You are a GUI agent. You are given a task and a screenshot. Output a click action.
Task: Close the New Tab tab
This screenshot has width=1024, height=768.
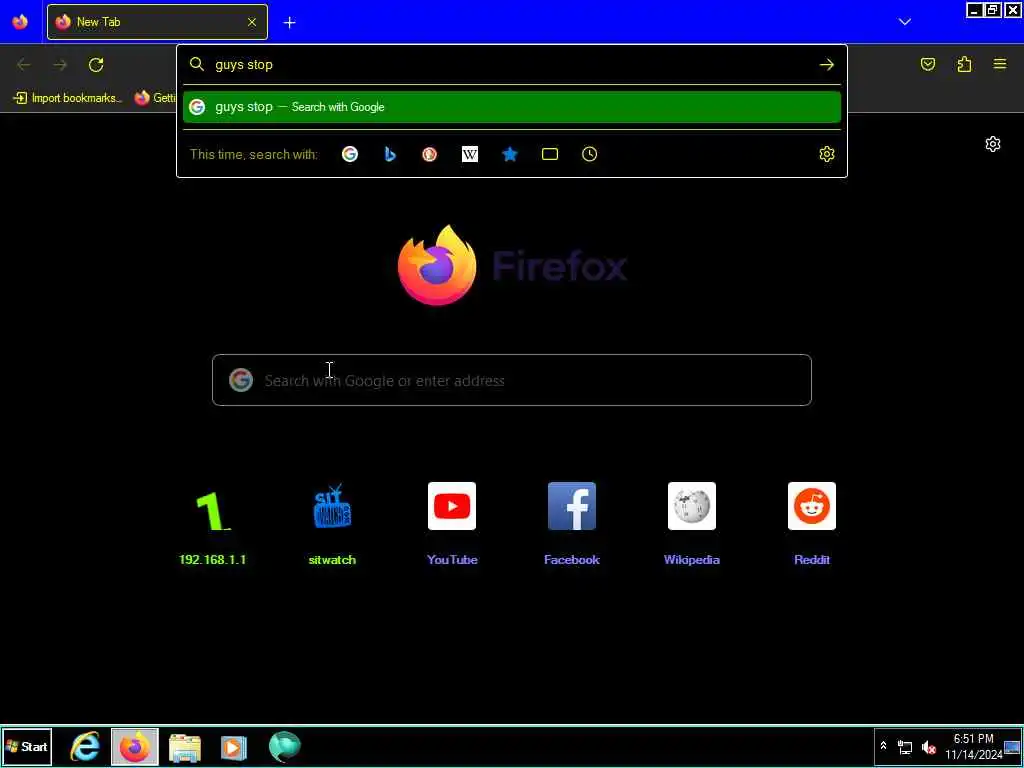pos(251,22)
